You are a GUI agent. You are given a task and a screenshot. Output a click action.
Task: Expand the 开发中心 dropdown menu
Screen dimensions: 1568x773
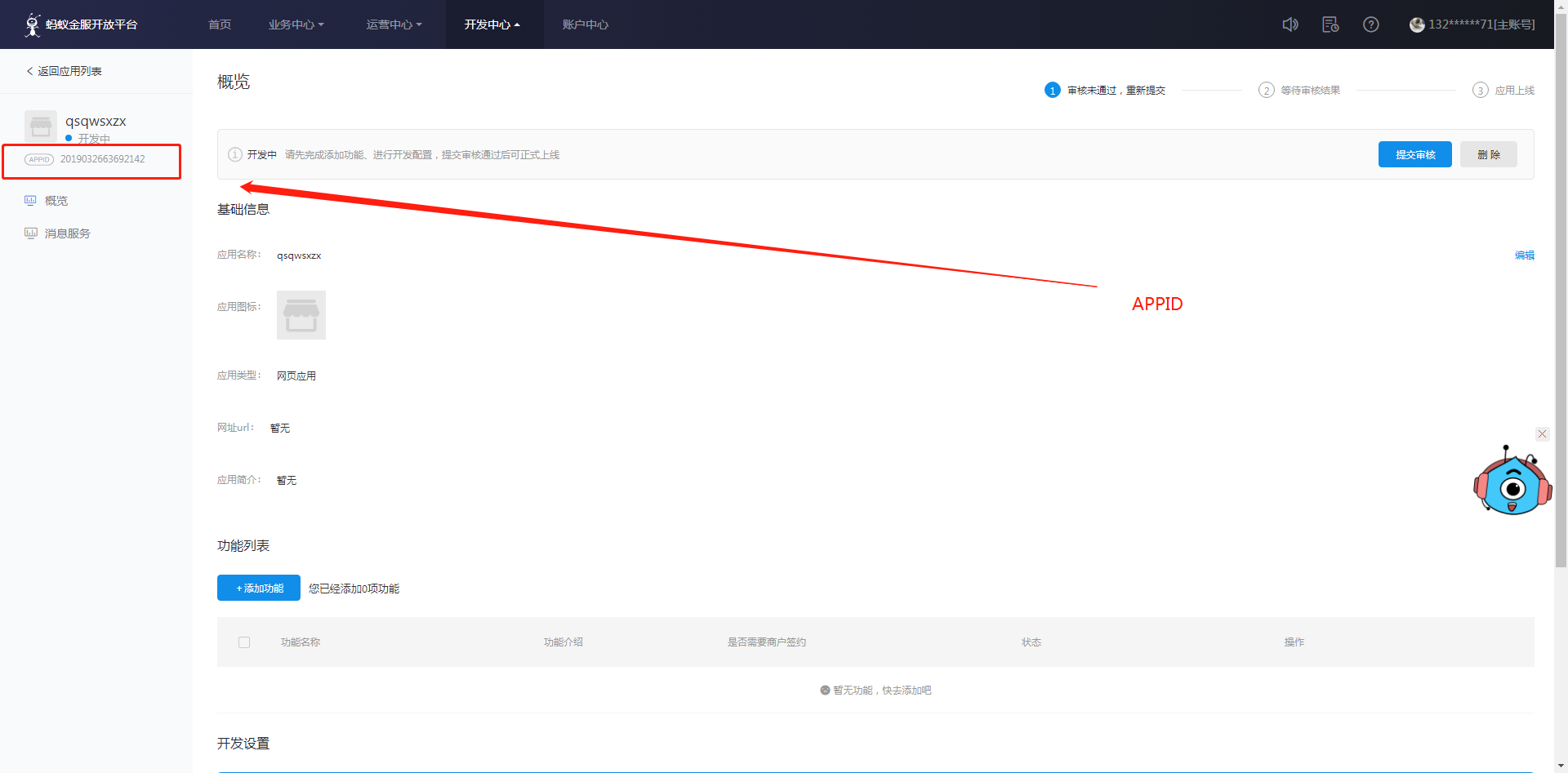[492, 24]
